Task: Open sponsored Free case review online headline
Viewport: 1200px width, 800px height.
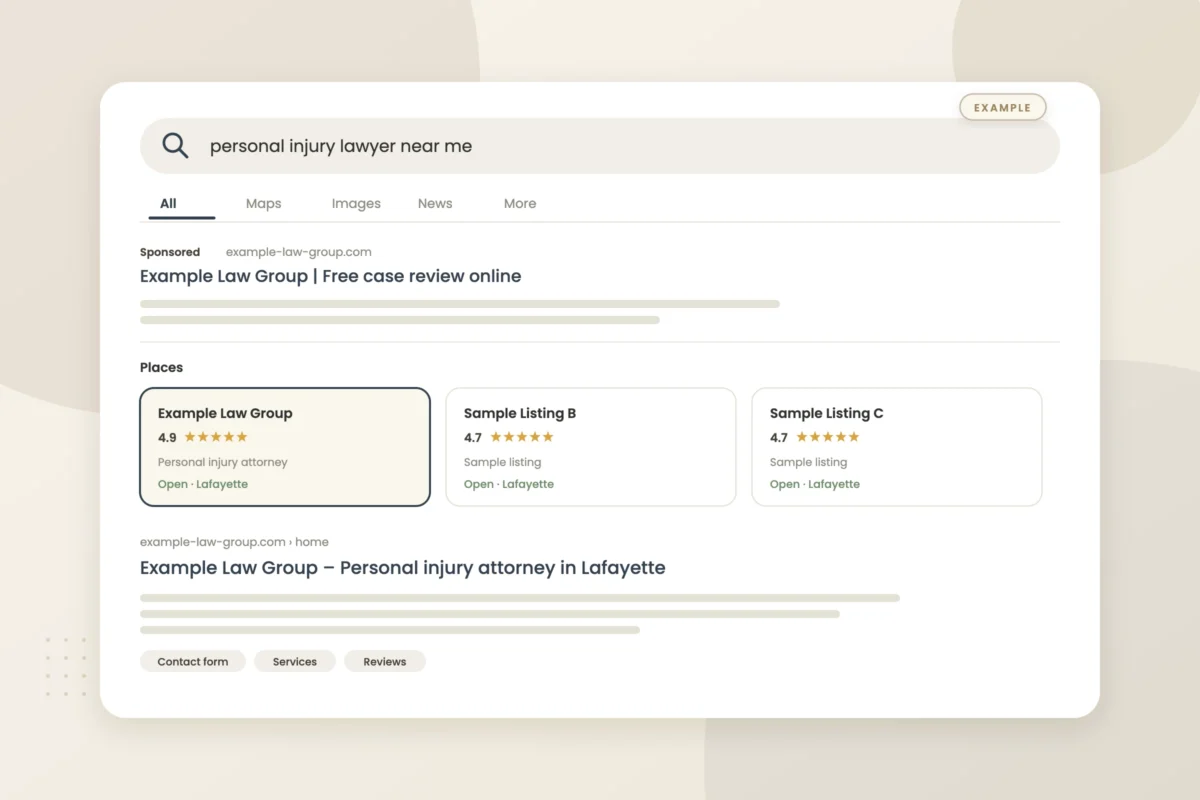Action: coord(330,276)
